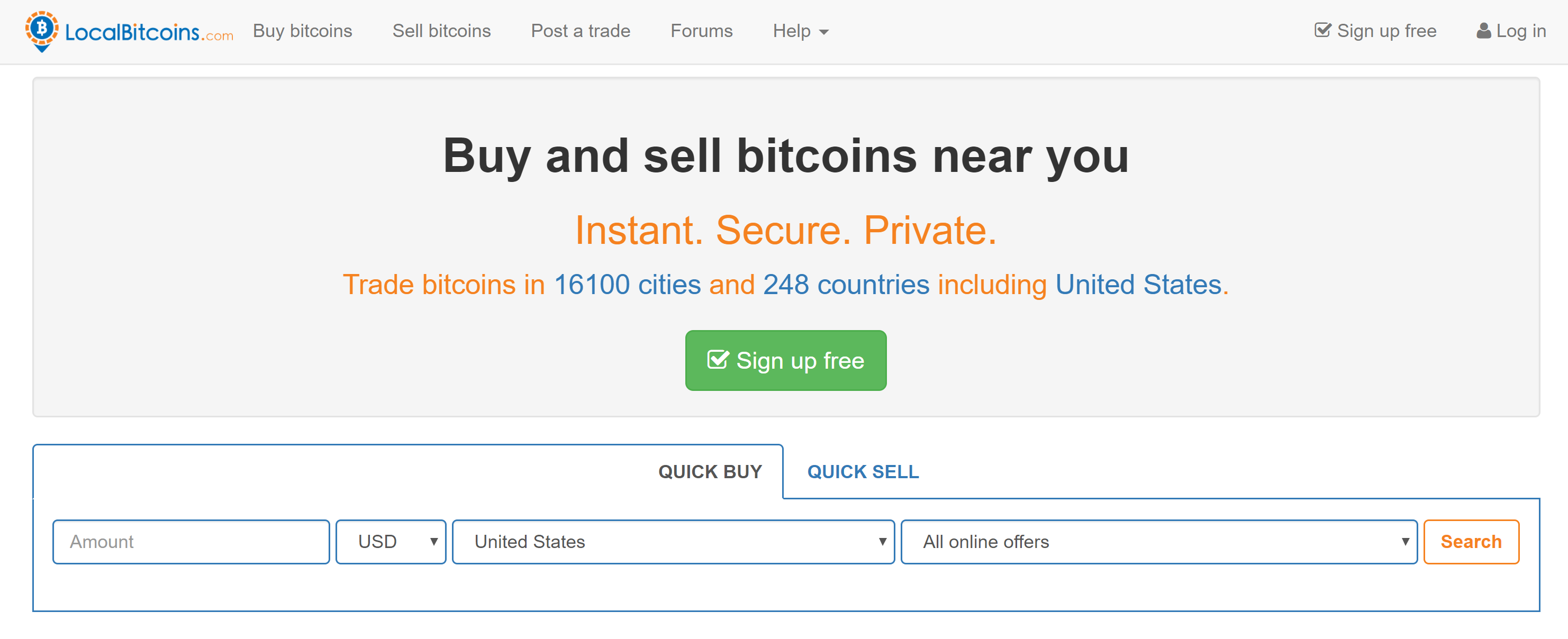Image resolution: width=1568 pixels, height=639 pixels.
Task: Switch to the QUICK SELL tab
Action: (x=863, y=472)
